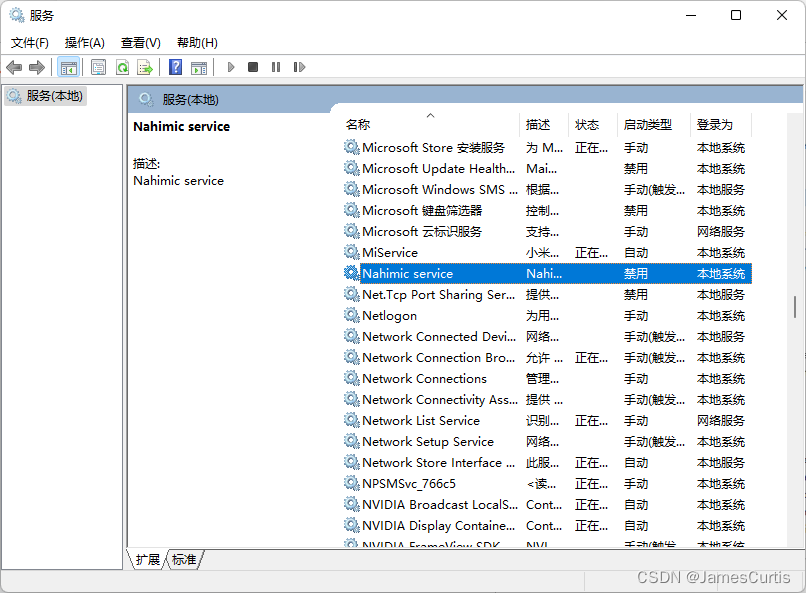Click the services gear icon in the 服务(本地) header

[x=146, y=99]
